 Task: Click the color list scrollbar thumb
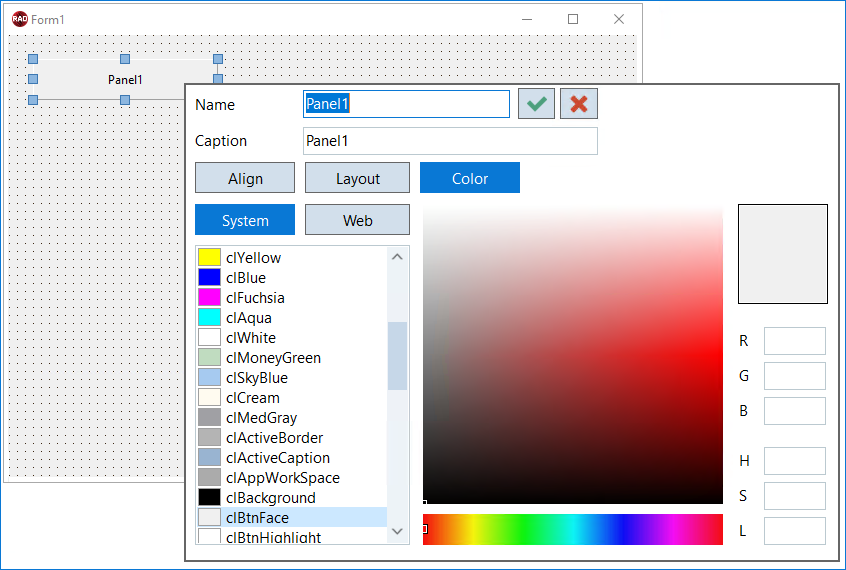(397, 356)
